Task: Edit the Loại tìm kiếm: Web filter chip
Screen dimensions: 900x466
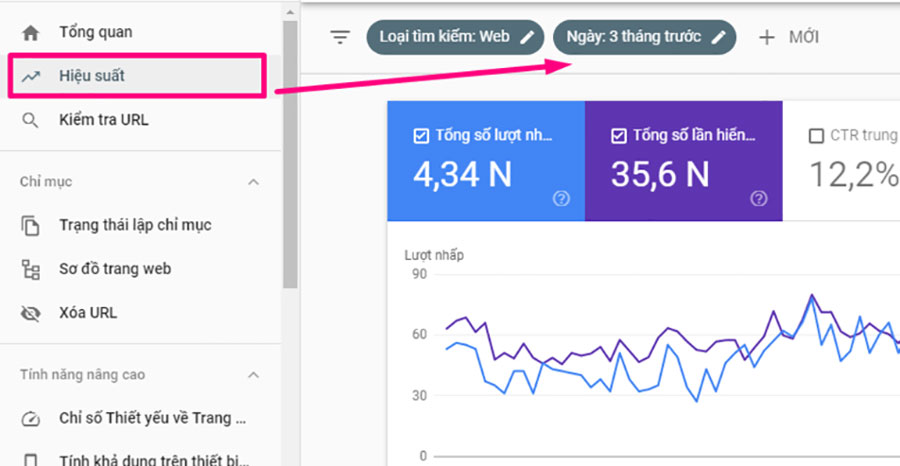Action: tap(455, 37)
